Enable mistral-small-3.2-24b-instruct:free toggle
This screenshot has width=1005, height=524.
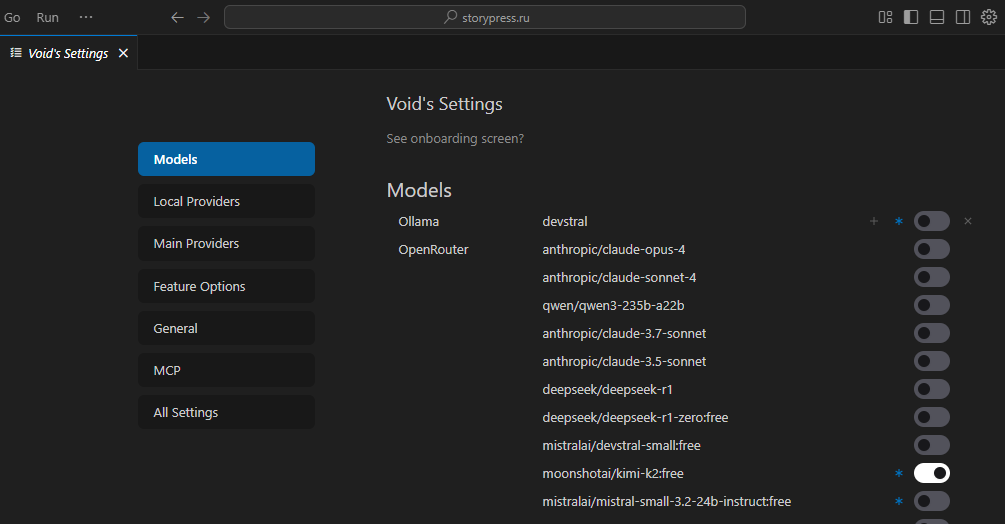(932, 502)
